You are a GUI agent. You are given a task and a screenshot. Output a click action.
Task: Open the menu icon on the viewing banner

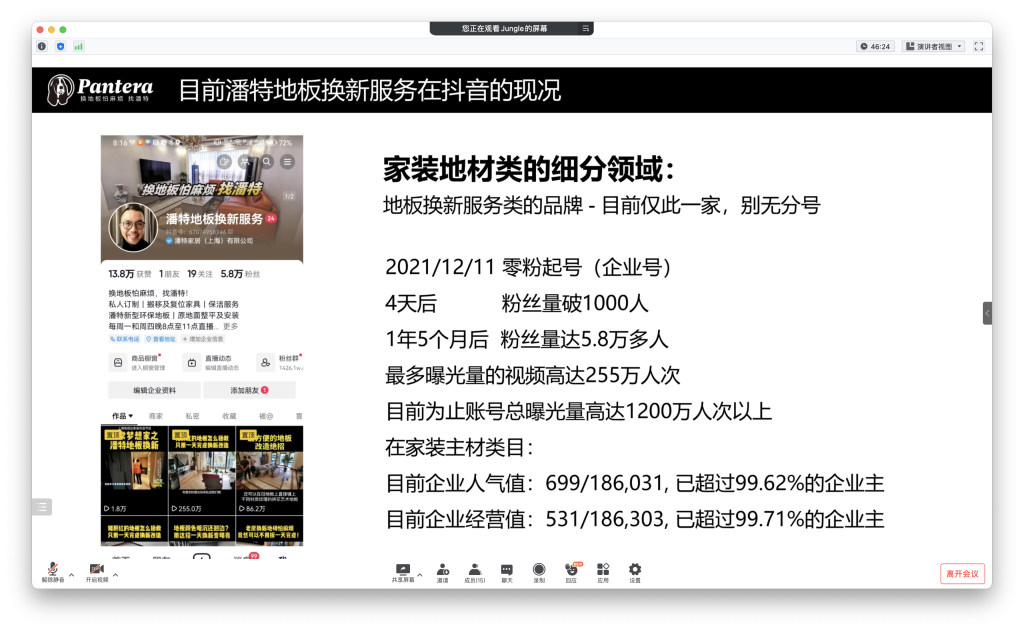pos(586,29)
